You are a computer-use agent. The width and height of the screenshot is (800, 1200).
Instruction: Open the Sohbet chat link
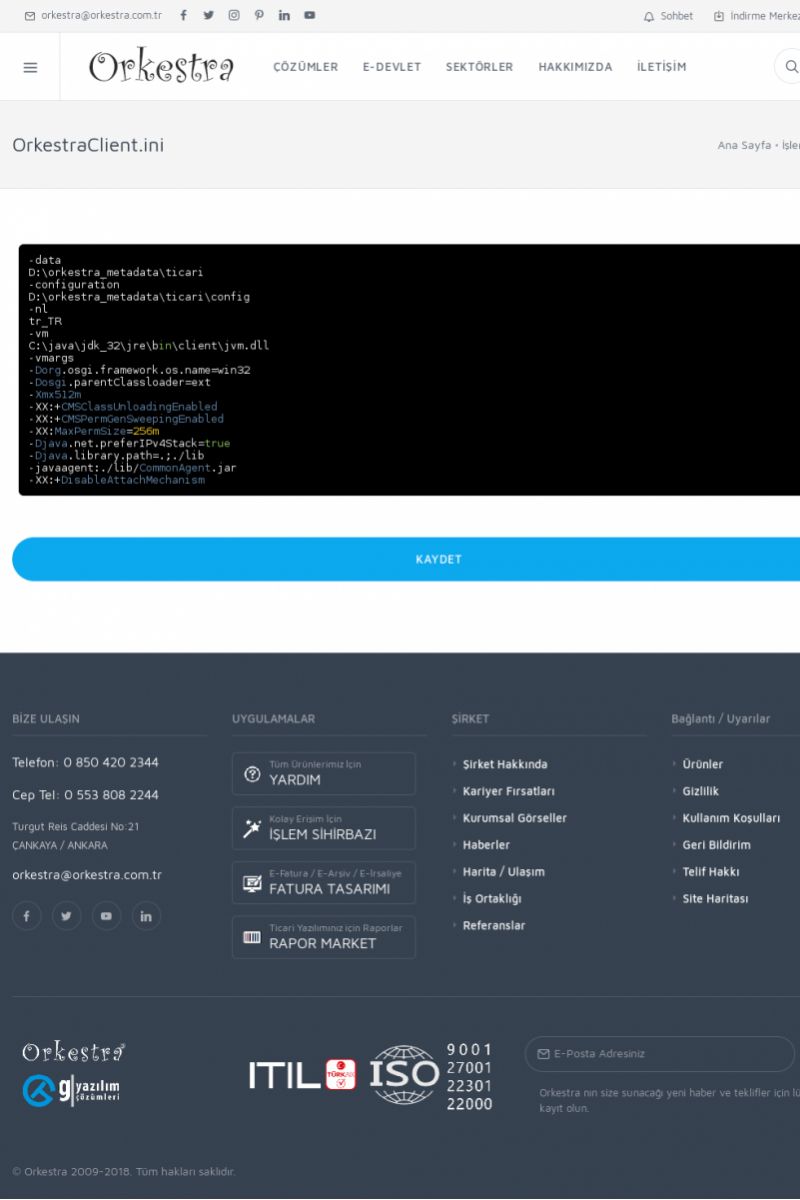(x=668, y=16)
